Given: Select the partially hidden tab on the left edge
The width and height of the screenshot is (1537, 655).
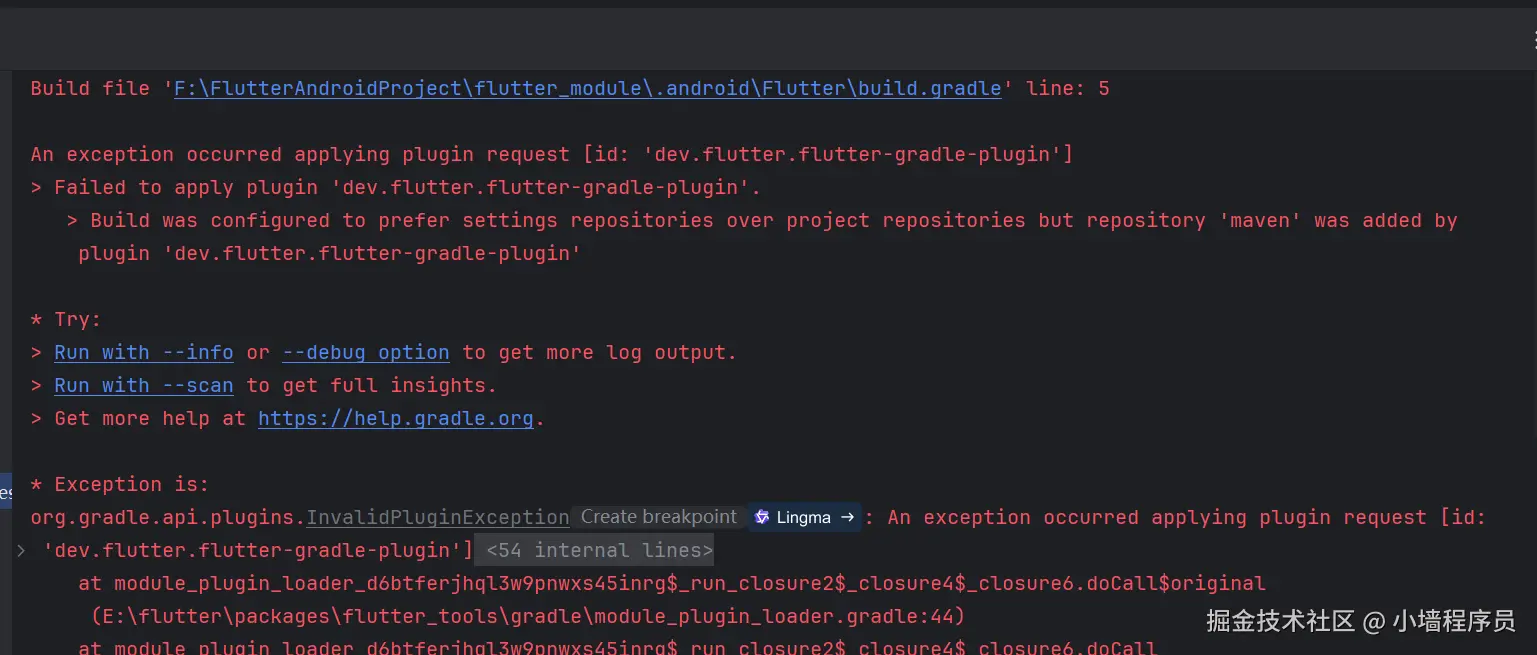Looking at the screenshot, I should (5, 492).
